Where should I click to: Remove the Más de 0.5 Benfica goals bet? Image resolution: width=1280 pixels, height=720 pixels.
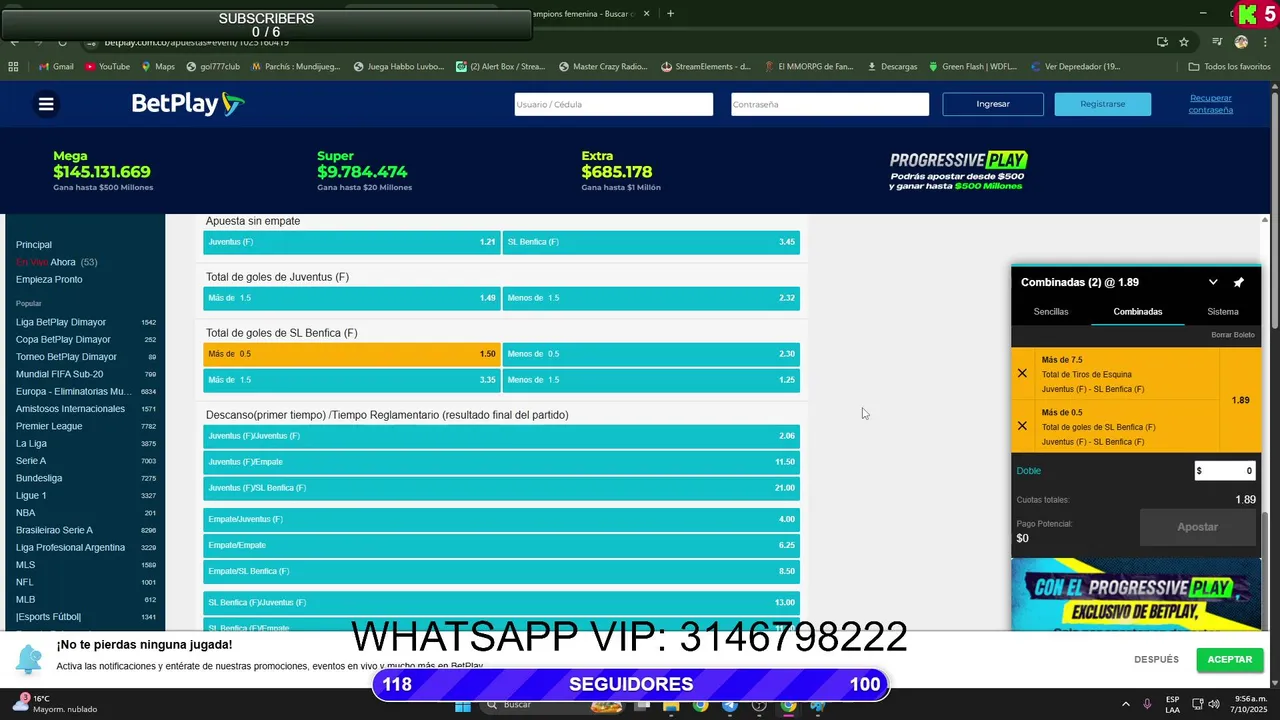coord(1022,426)
